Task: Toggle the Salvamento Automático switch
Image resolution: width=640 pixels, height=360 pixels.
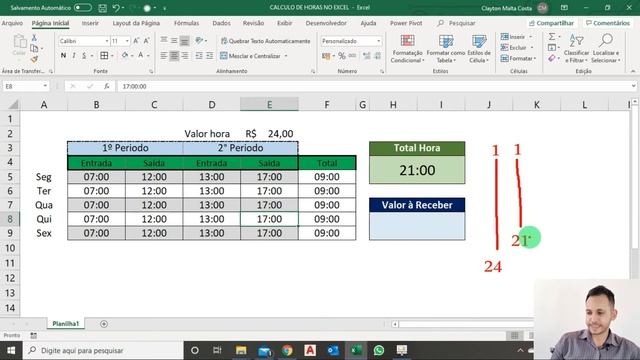Action: 82,8
